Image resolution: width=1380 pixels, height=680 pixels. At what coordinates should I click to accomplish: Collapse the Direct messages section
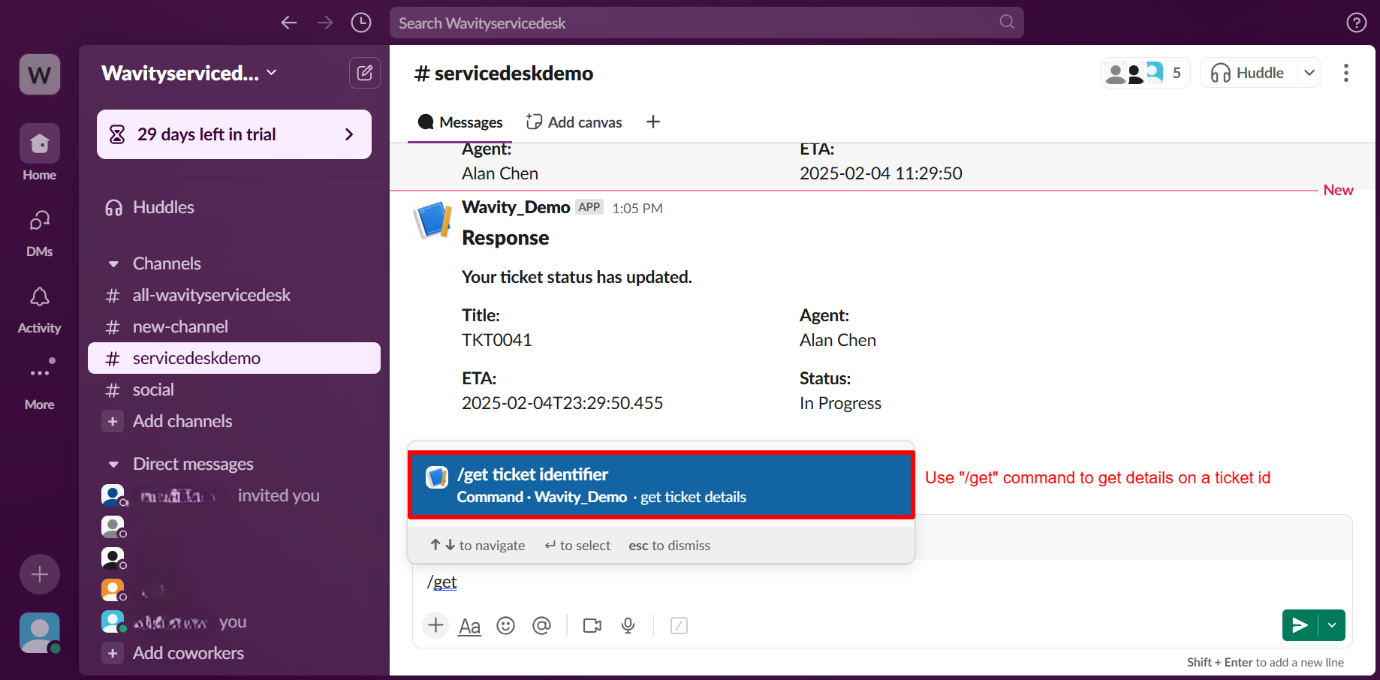coord(113,464)
